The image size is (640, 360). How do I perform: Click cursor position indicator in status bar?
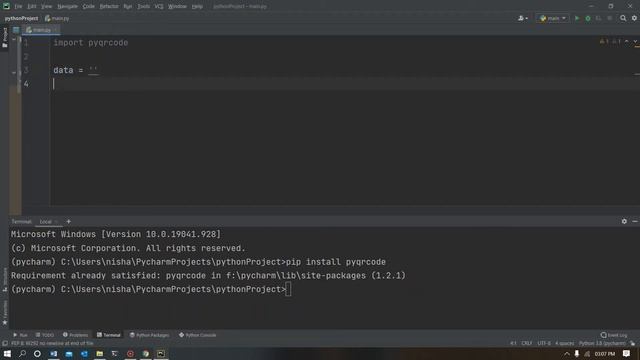tap(513, 343)
